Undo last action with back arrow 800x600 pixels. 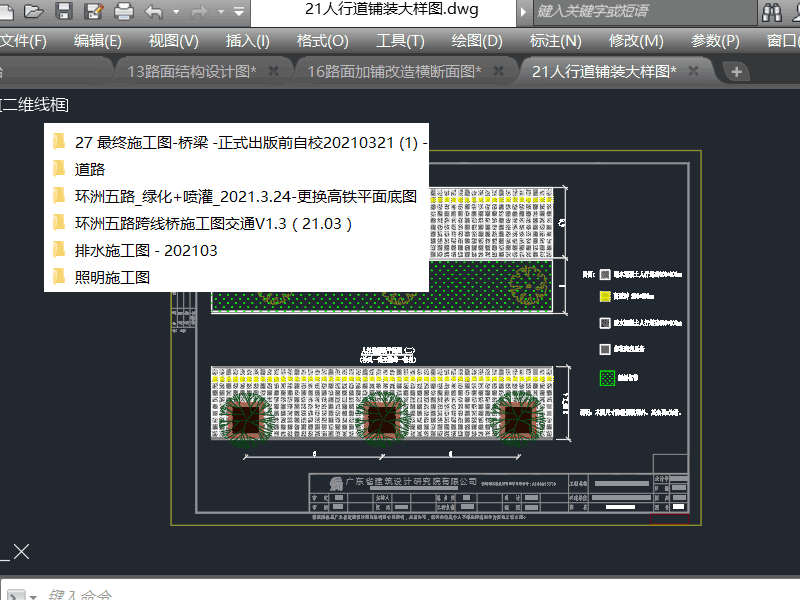pyautogui.click(x=154, y=11)
